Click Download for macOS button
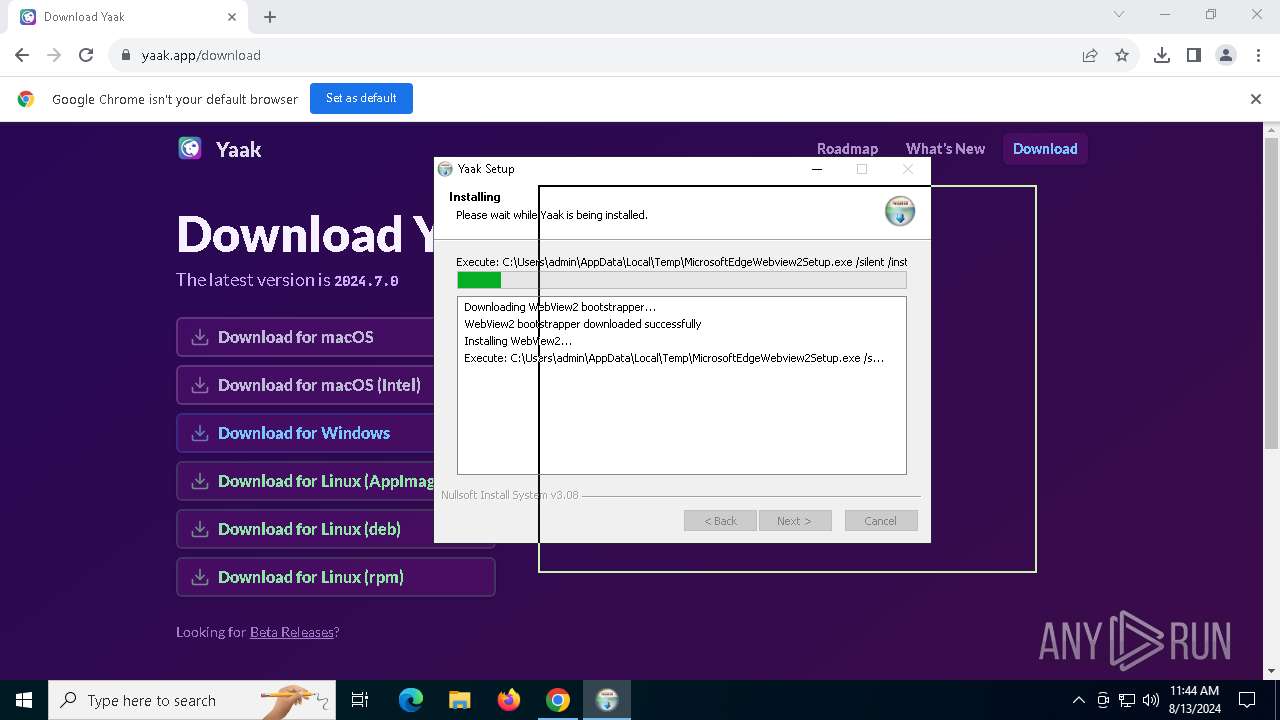 [305, 337]
